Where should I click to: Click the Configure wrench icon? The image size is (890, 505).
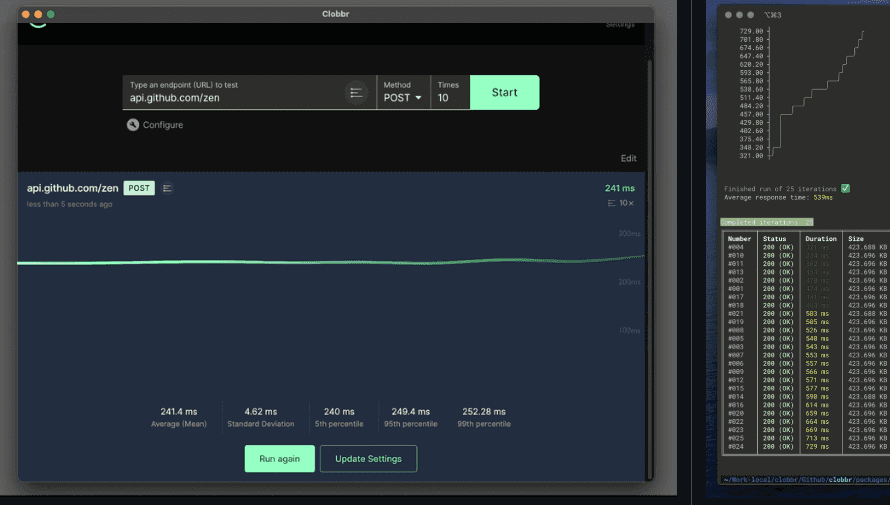[133, 125]
